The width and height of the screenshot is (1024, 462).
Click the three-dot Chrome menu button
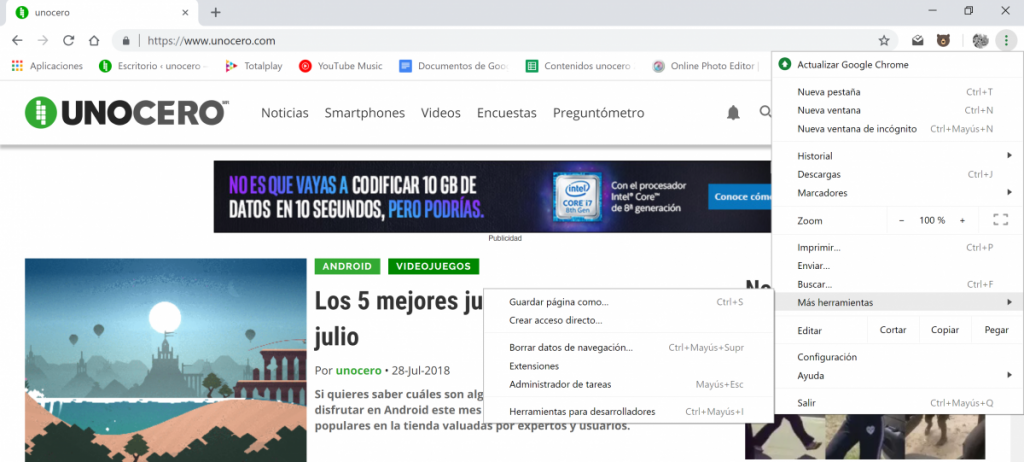pos(1006,41)
